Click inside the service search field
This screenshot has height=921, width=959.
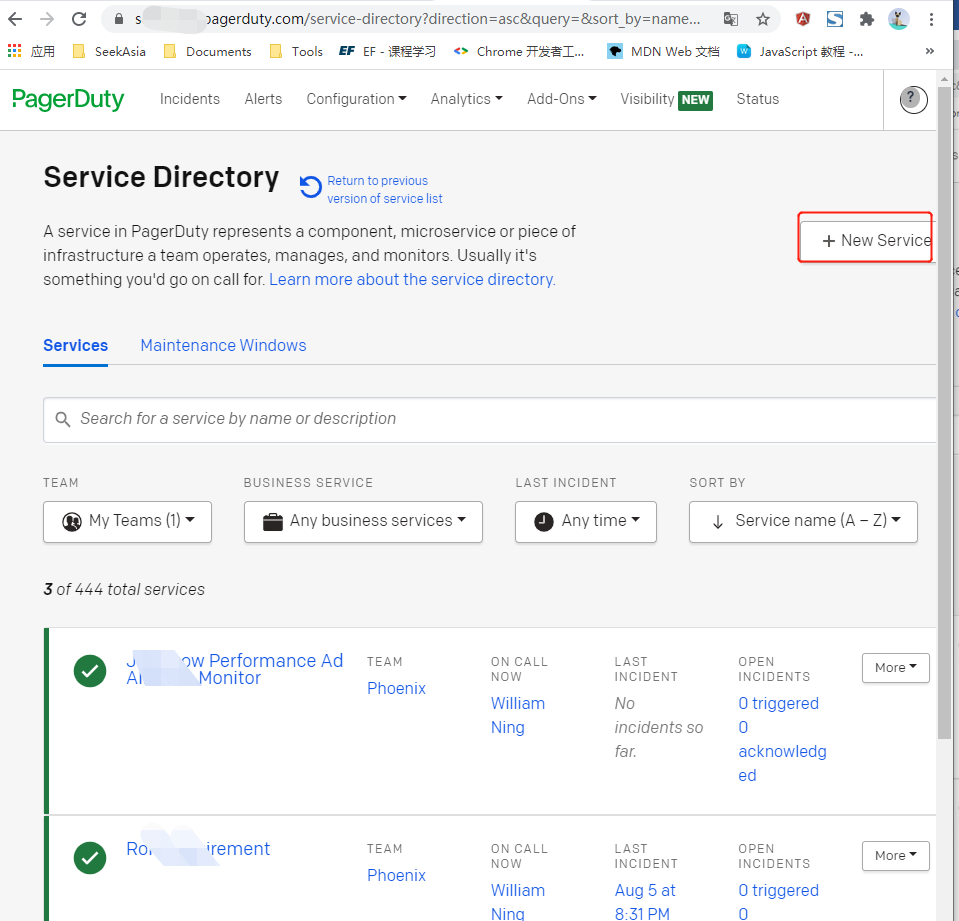click(300, 419)
